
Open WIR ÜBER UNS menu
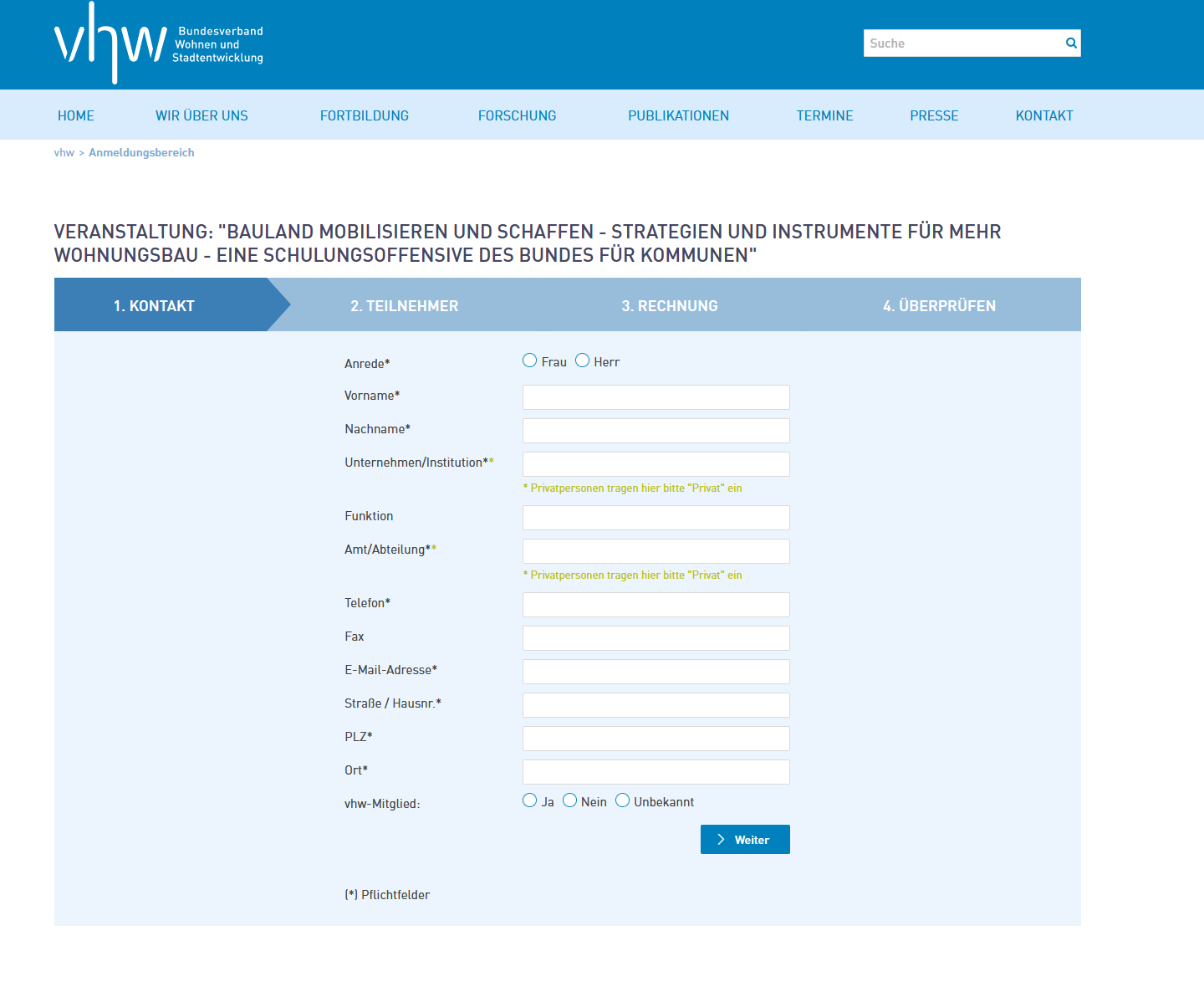[202, 115]
